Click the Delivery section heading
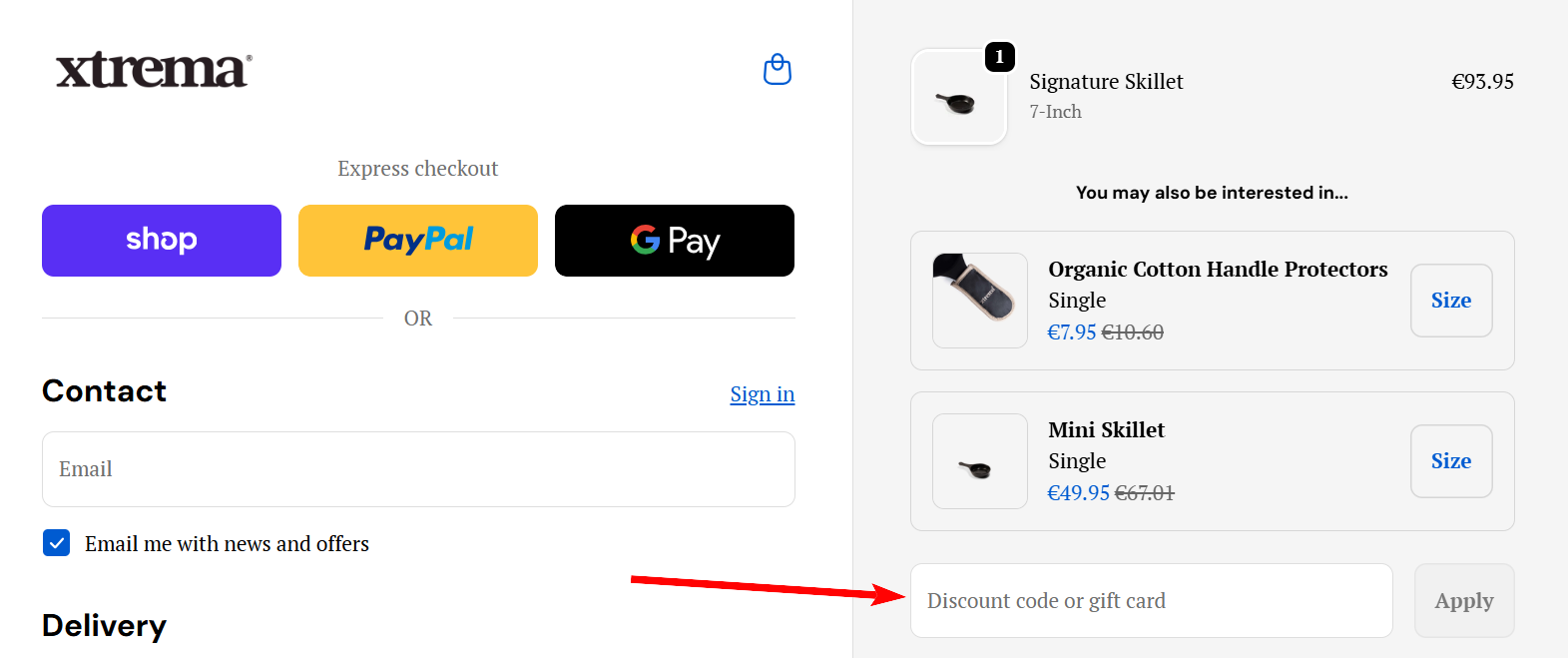 104,626
